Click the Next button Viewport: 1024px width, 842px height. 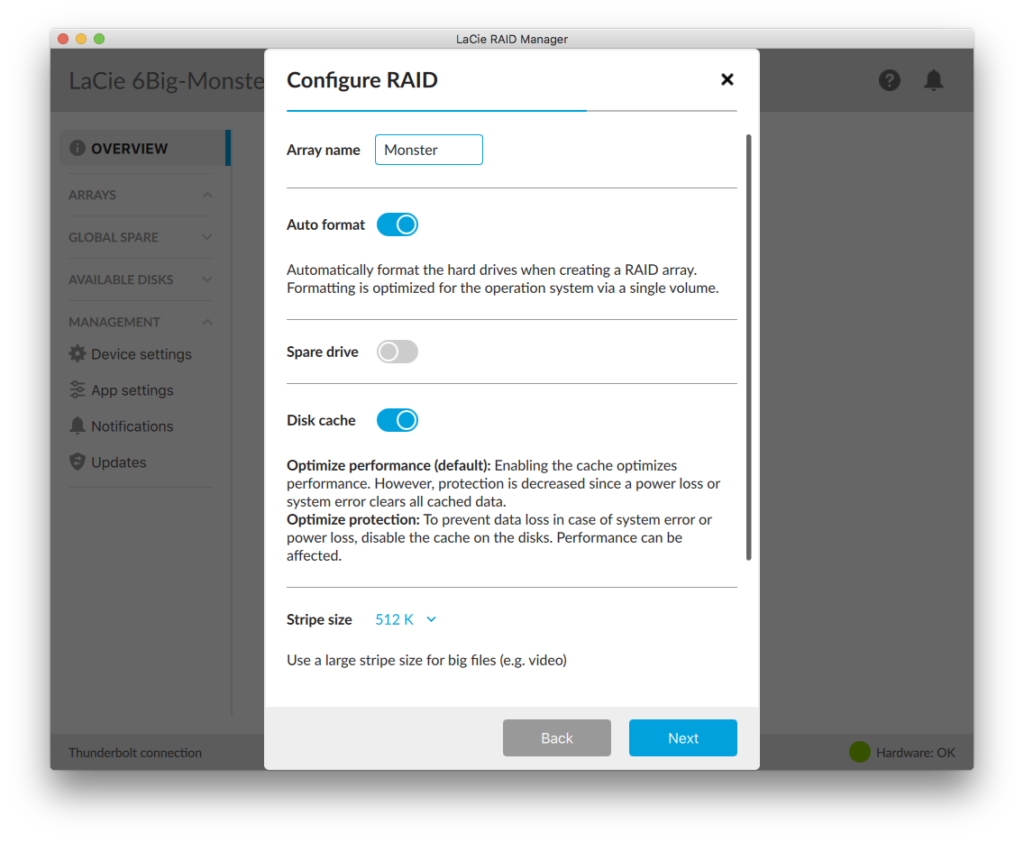pyautogui.click(x=682, y=737)
